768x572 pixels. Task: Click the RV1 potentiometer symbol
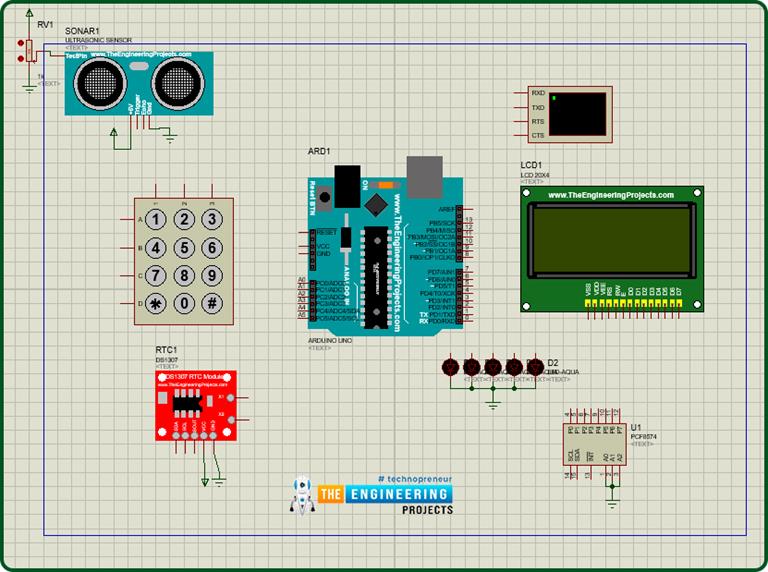click(x=30, y=51)
